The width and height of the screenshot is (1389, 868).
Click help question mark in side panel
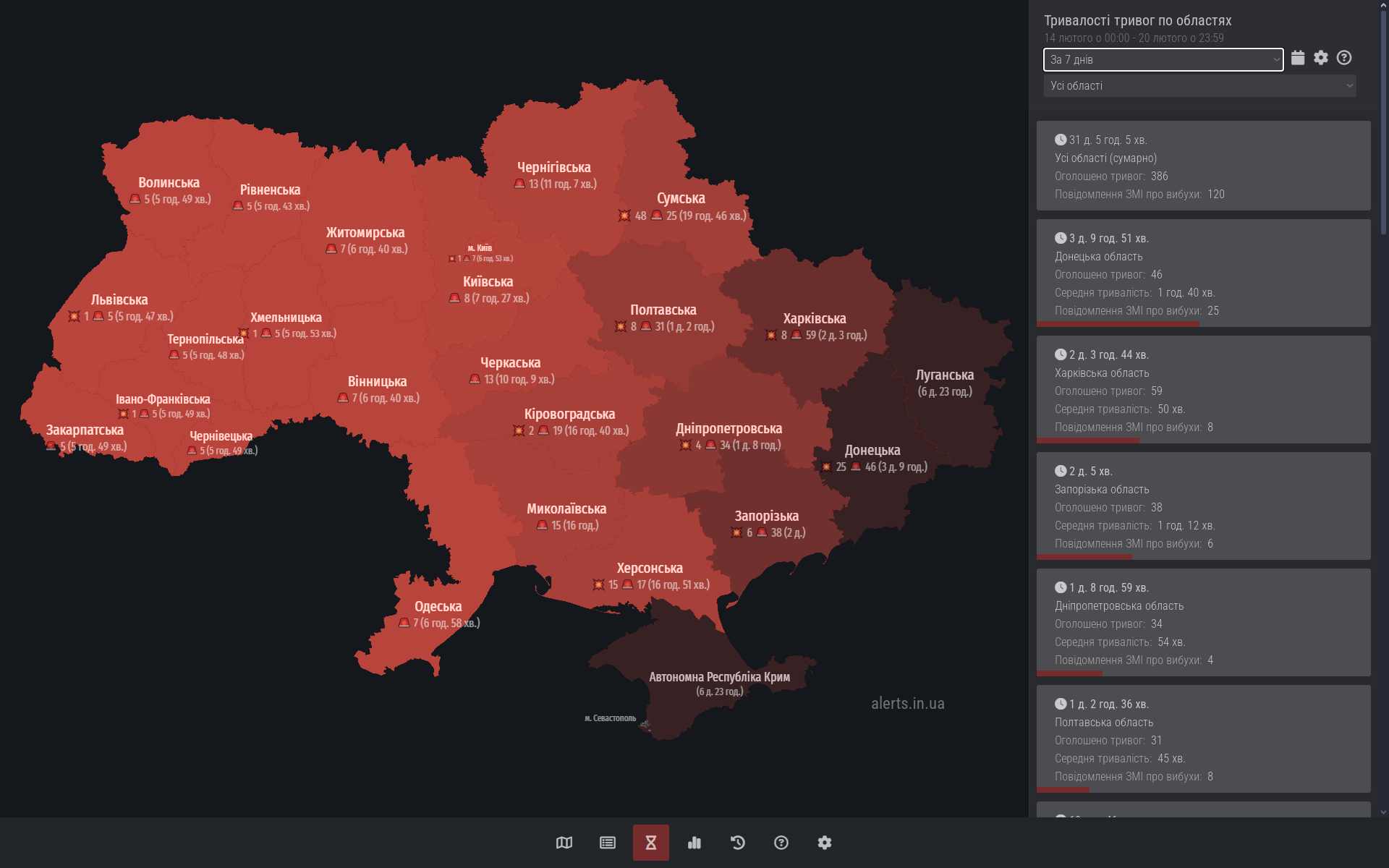click(1344, 58)
